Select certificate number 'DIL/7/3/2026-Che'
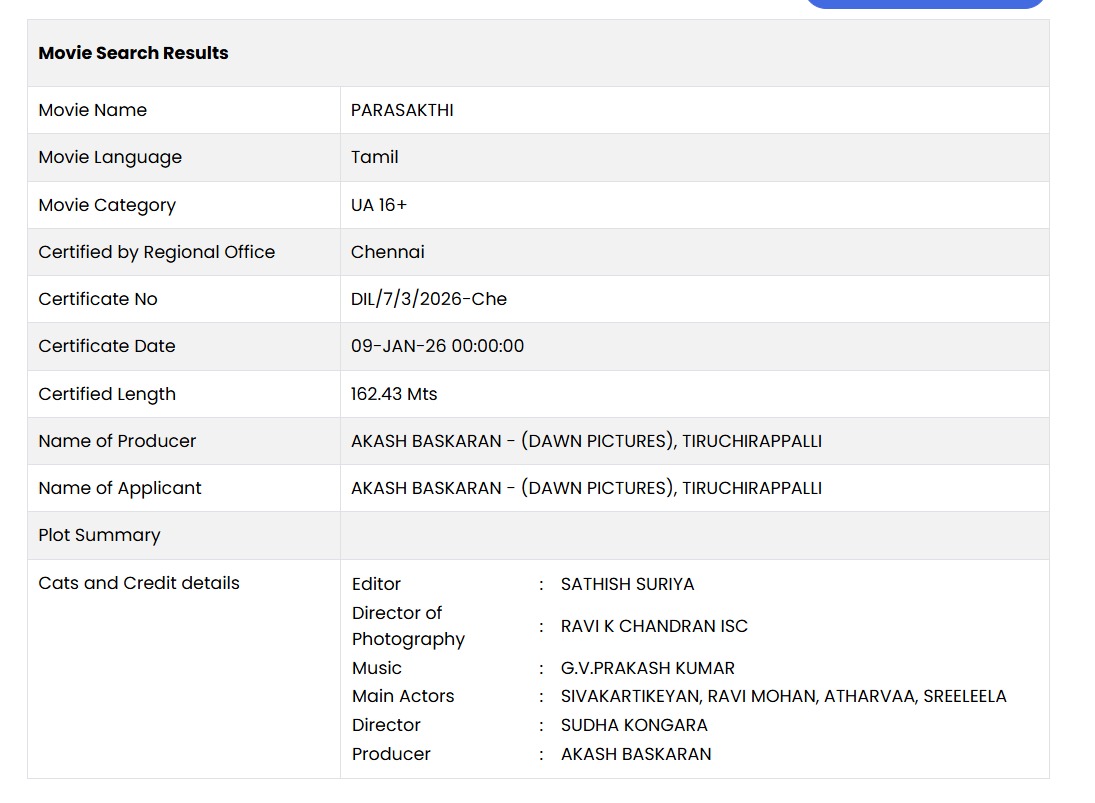The image size is (1095, 803). 429,299
